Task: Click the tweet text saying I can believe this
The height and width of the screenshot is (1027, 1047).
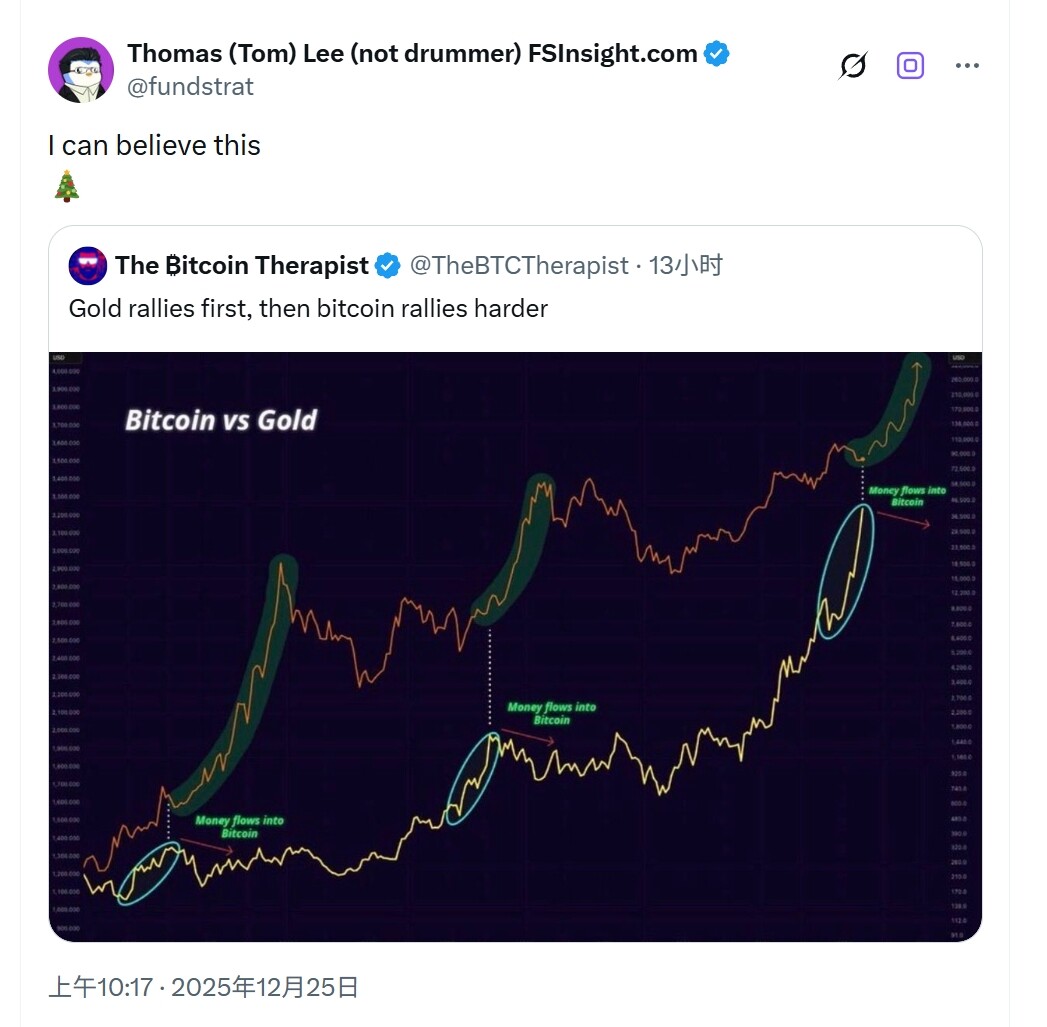Action: pyautogui.click(x=152, y=145)
